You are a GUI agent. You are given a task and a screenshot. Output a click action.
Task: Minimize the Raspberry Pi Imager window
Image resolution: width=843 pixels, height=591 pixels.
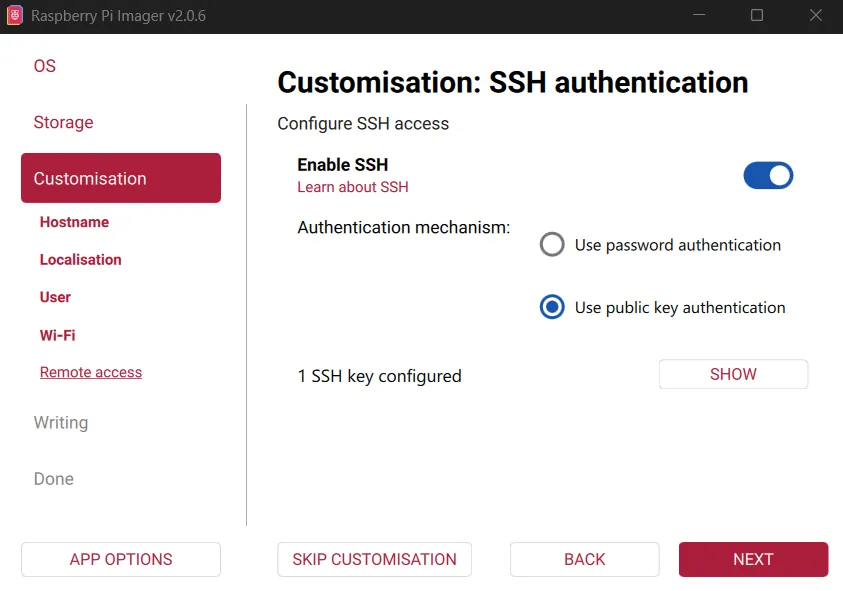click(701, 16)
